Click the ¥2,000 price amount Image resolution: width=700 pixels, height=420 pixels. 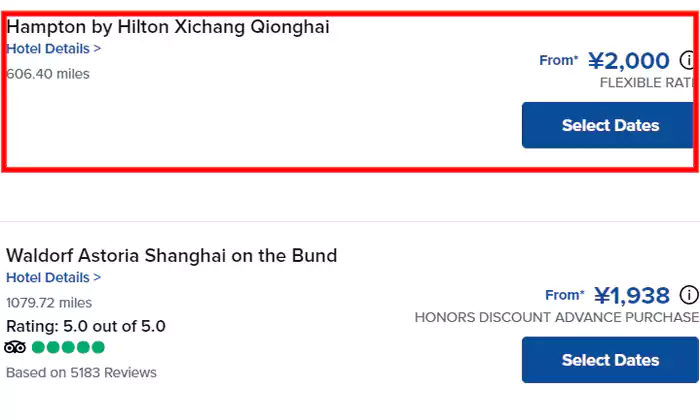point(628,61)
